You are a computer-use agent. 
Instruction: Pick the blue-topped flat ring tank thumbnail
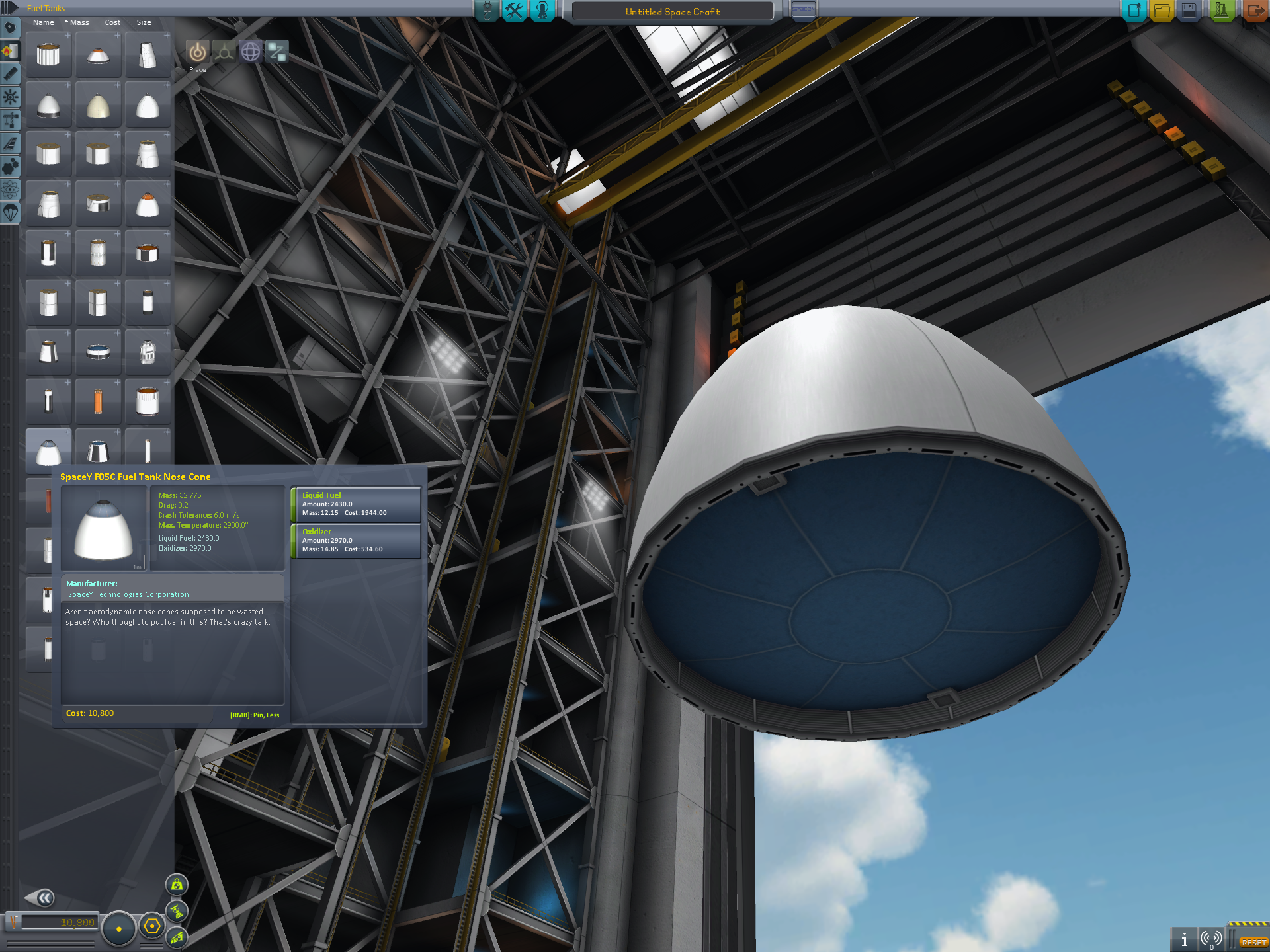click(98, 352)
